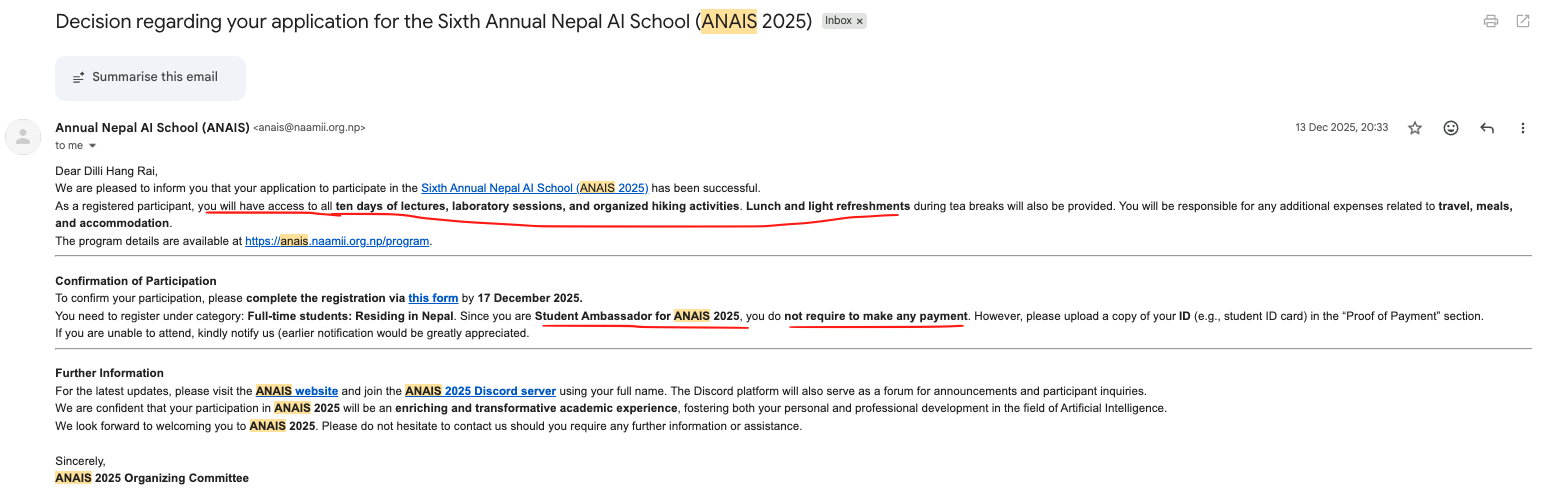Image resolution: width=1550 pixels, height=488 pixels.
Task: Click the "17 December 2025." deadline text
Action: click(x=530, y=298)
